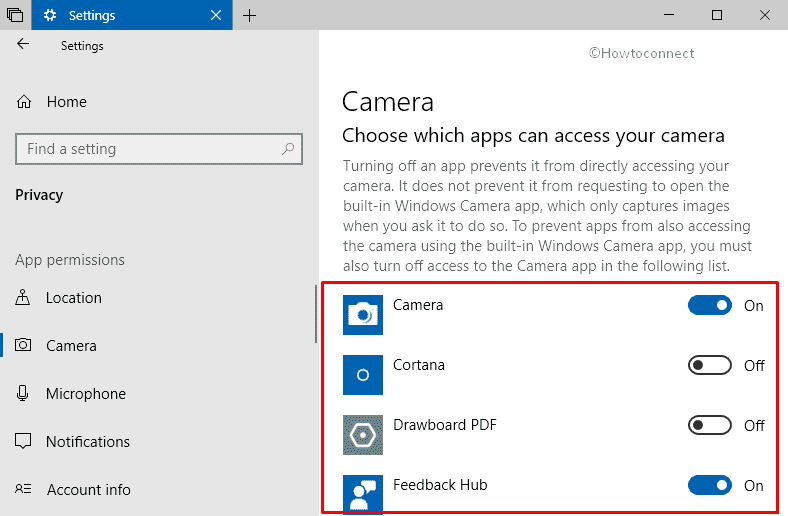The width and height of the screenshot is (788, 516).
Task: Minimize the Settings window
Action: click(669, 15)
